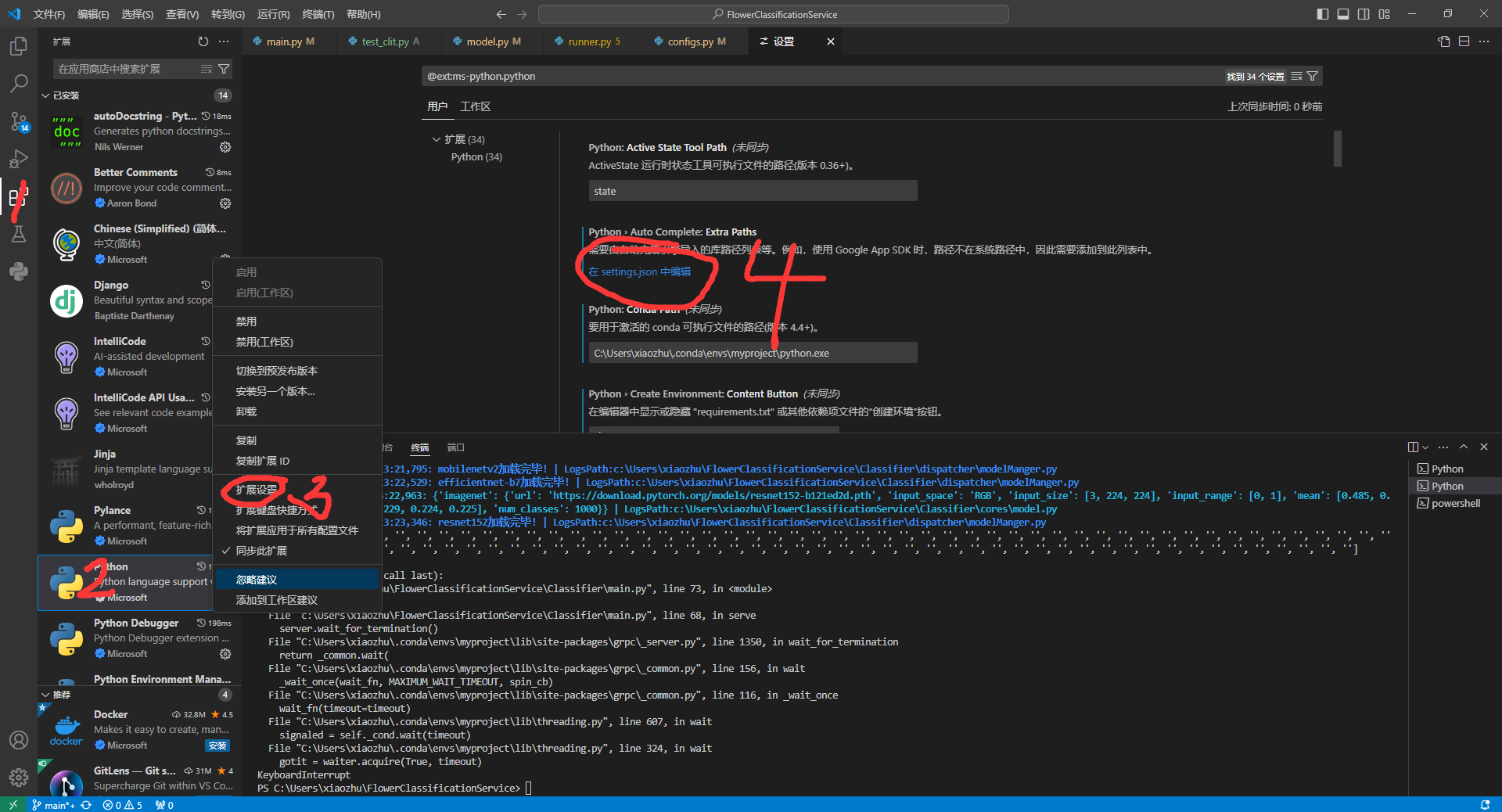The height and width of the screenshot is (812, 1502).
Task: Open notifications bell in status bar
Action: pos(1485,805)
